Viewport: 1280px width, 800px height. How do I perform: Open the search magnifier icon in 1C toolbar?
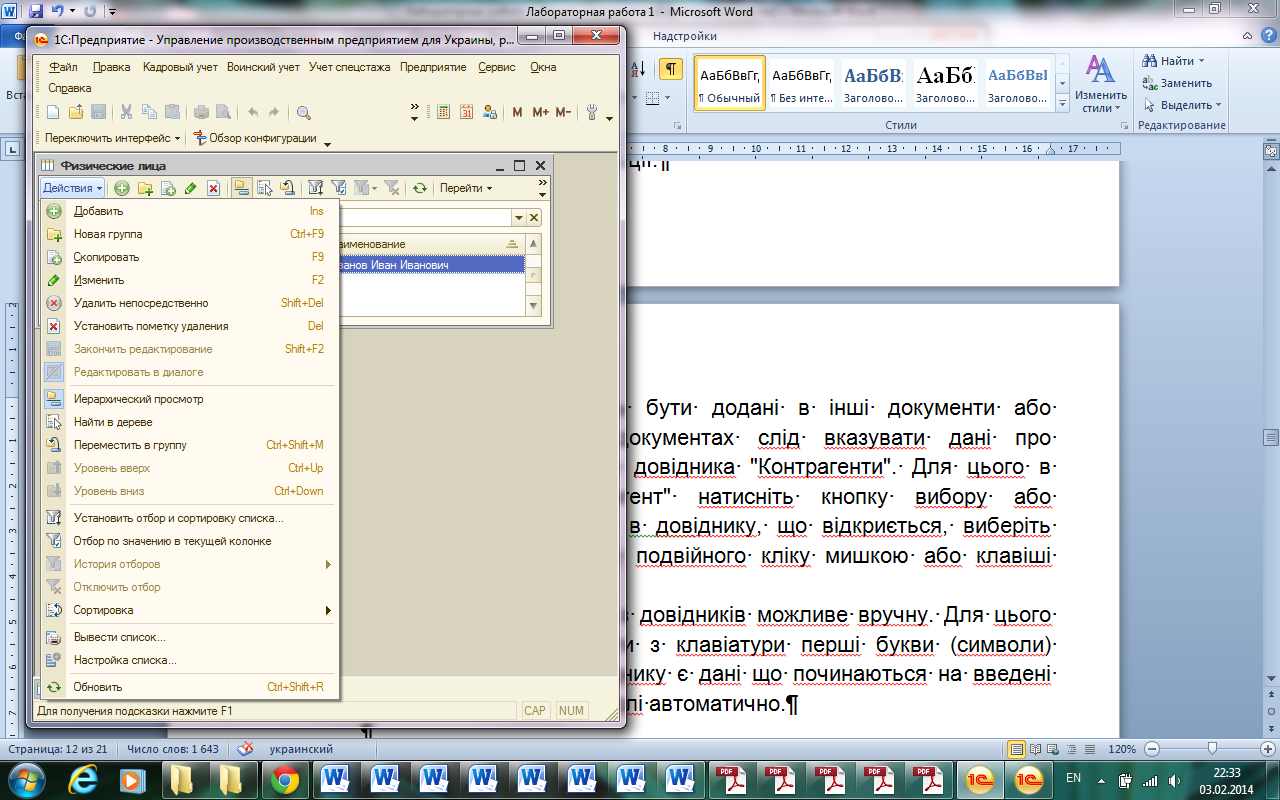[304, 112]
